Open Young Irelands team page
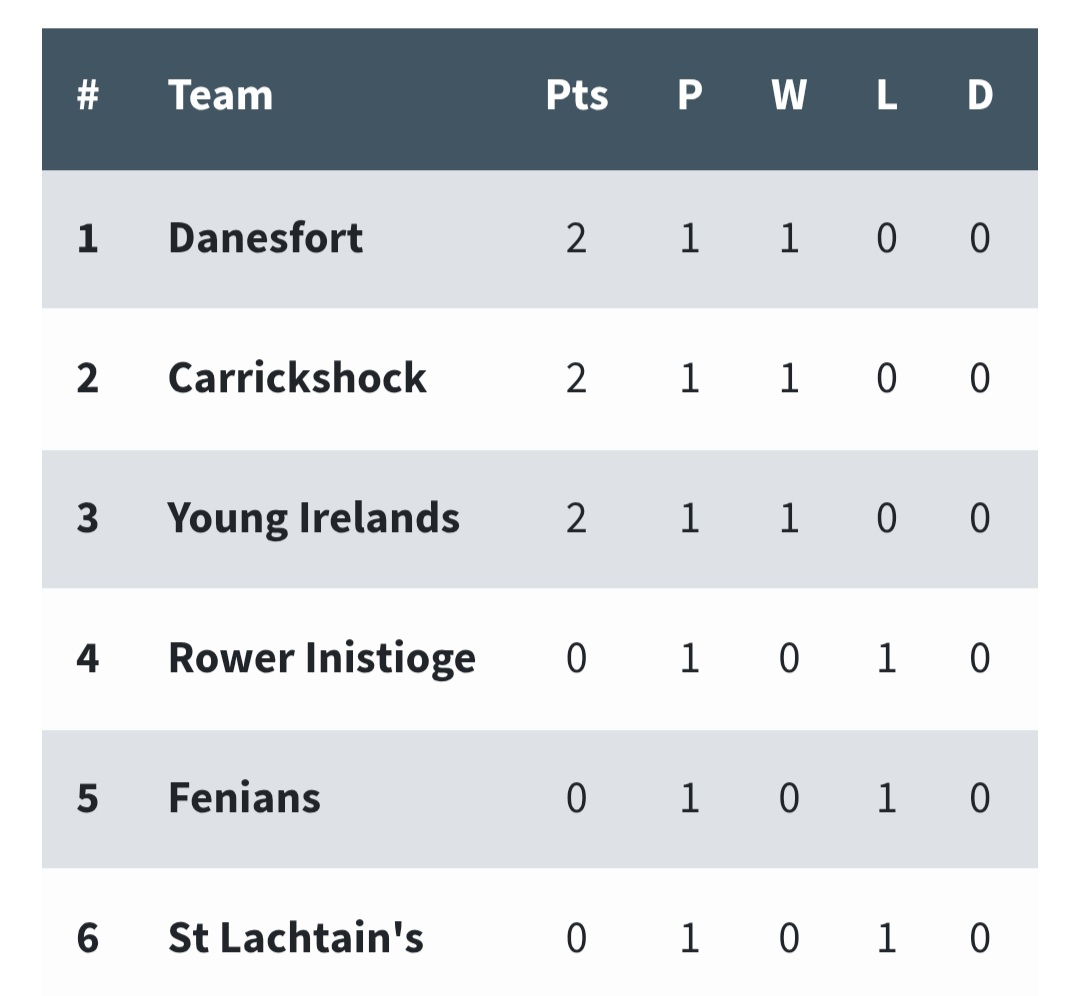1080x996 pixels. coord(313,518)
